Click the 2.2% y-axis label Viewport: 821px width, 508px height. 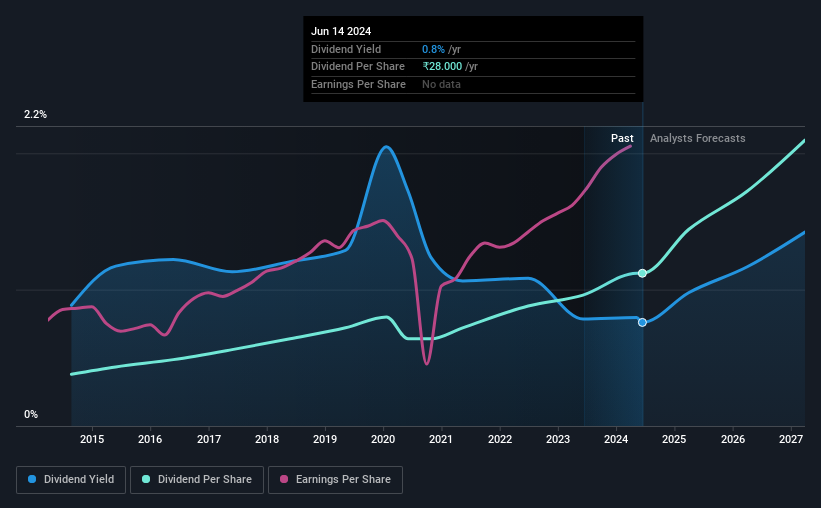pyautogui.click(x=35, y=114)
